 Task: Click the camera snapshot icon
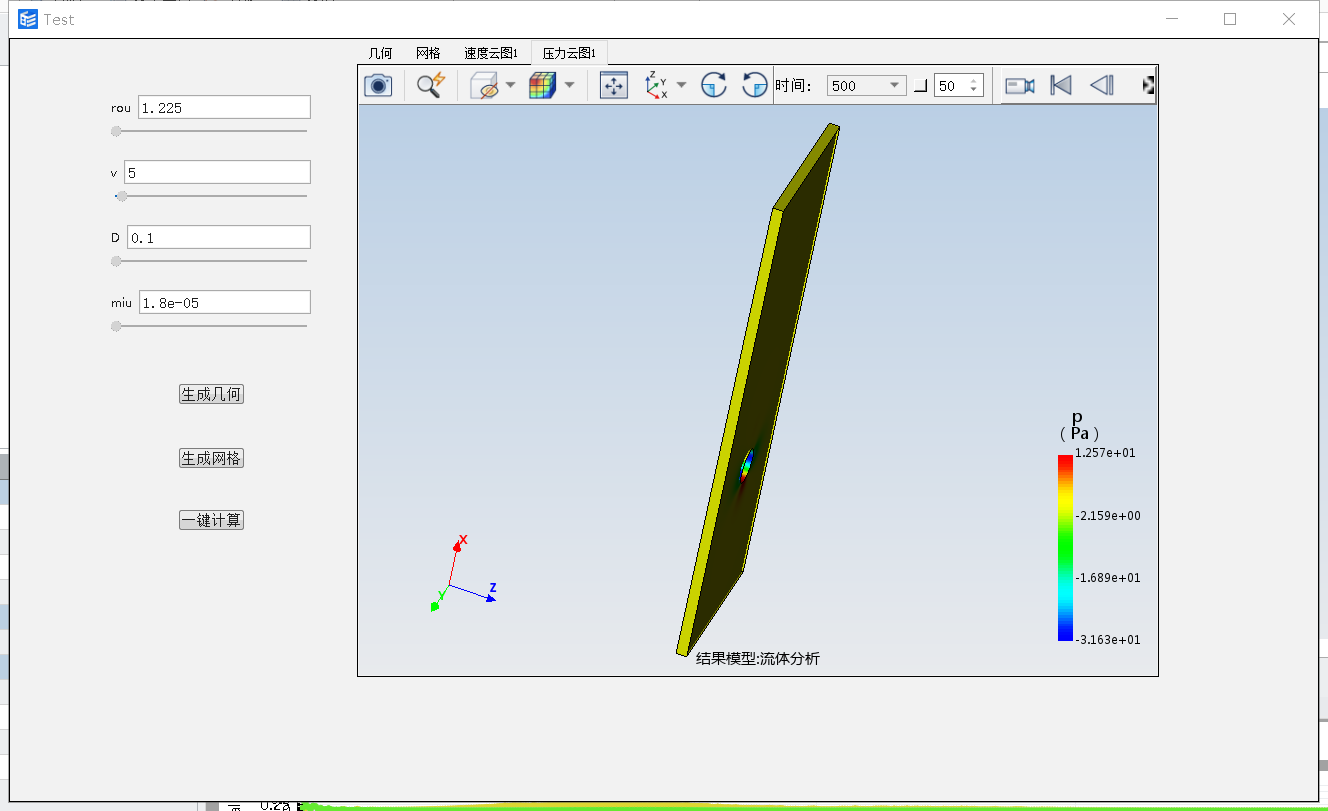(x=378, y=86)
